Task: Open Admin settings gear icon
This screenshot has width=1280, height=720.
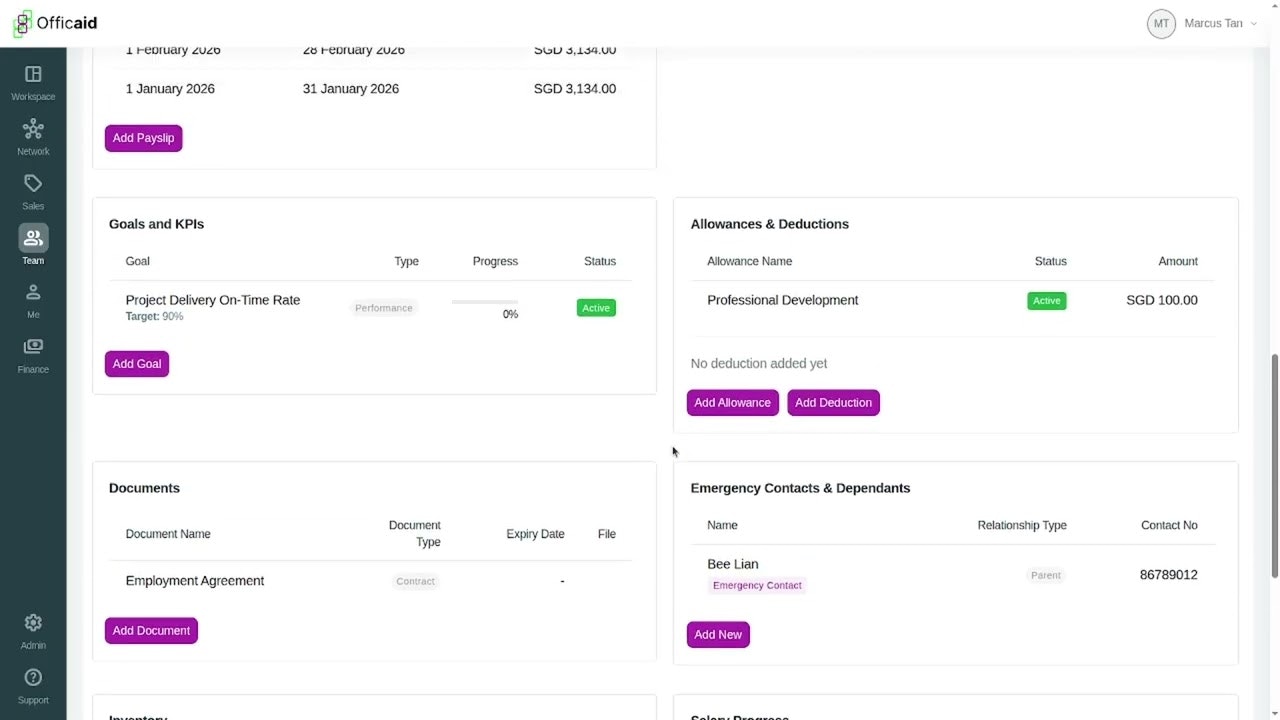Action: click(x=33, y=623)
